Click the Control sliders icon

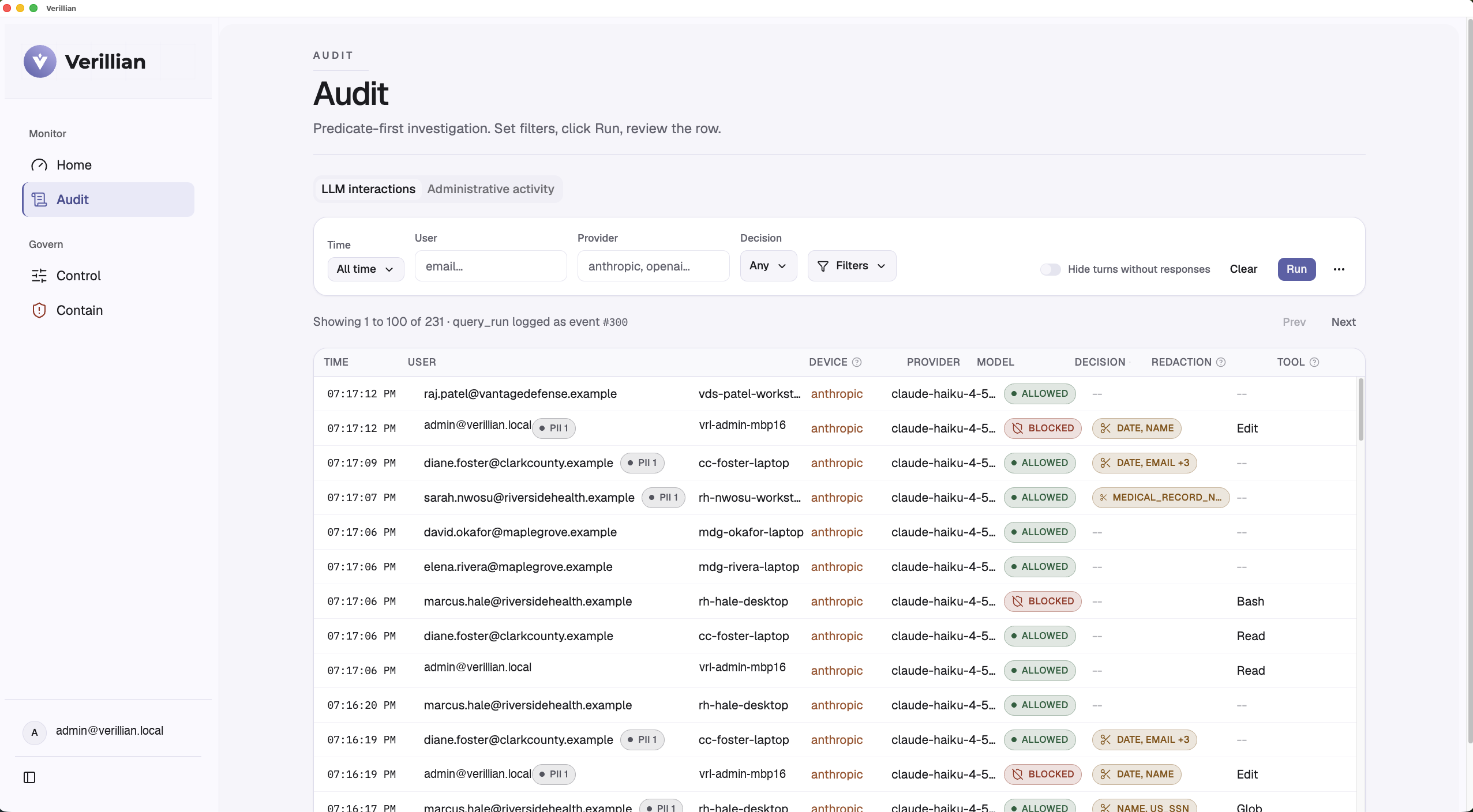39,276
